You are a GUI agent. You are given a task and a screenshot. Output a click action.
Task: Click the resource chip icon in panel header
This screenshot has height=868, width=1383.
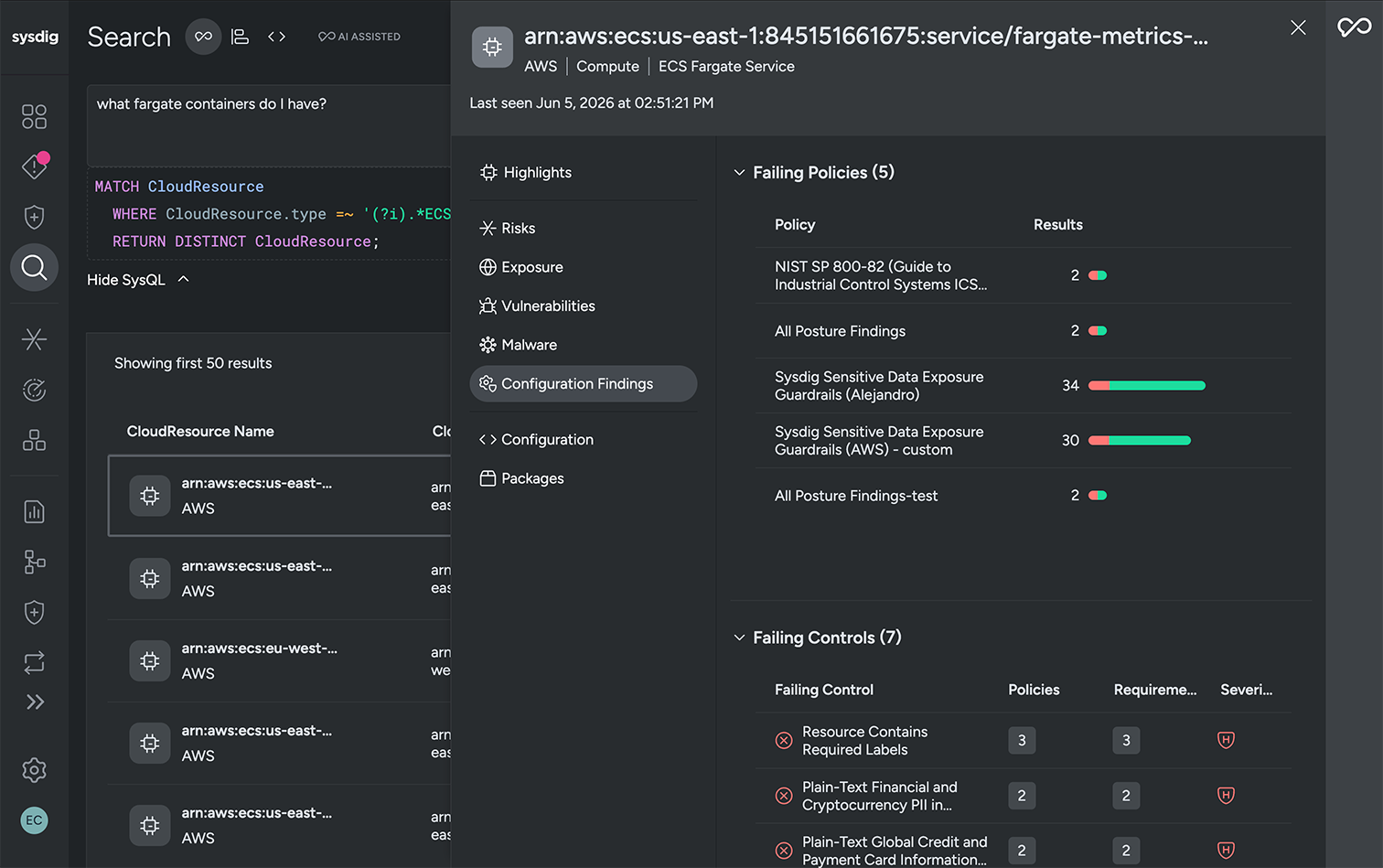pos(492,47)
